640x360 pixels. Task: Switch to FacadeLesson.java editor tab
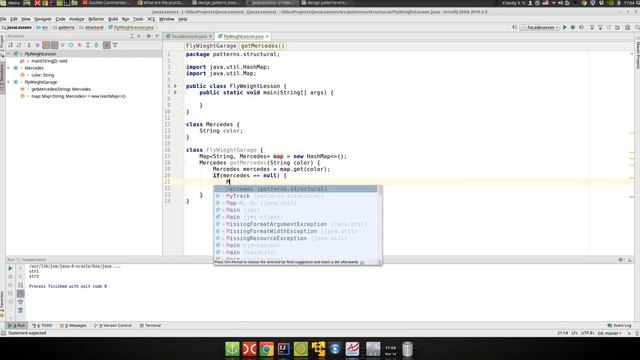click(x=188, y=36)
